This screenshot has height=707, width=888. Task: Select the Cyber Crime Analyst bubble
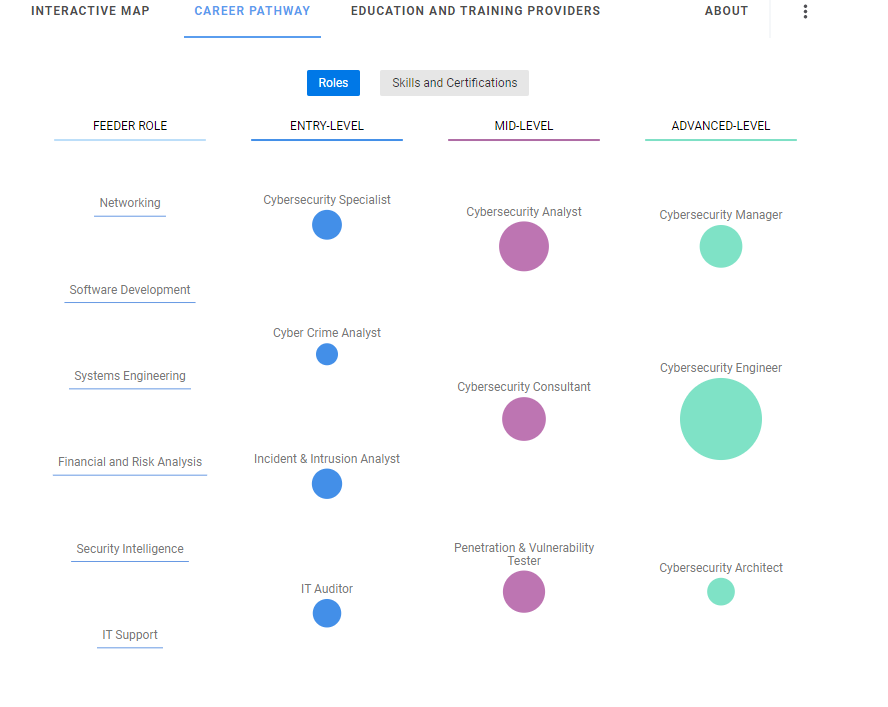tap(327, 354)
